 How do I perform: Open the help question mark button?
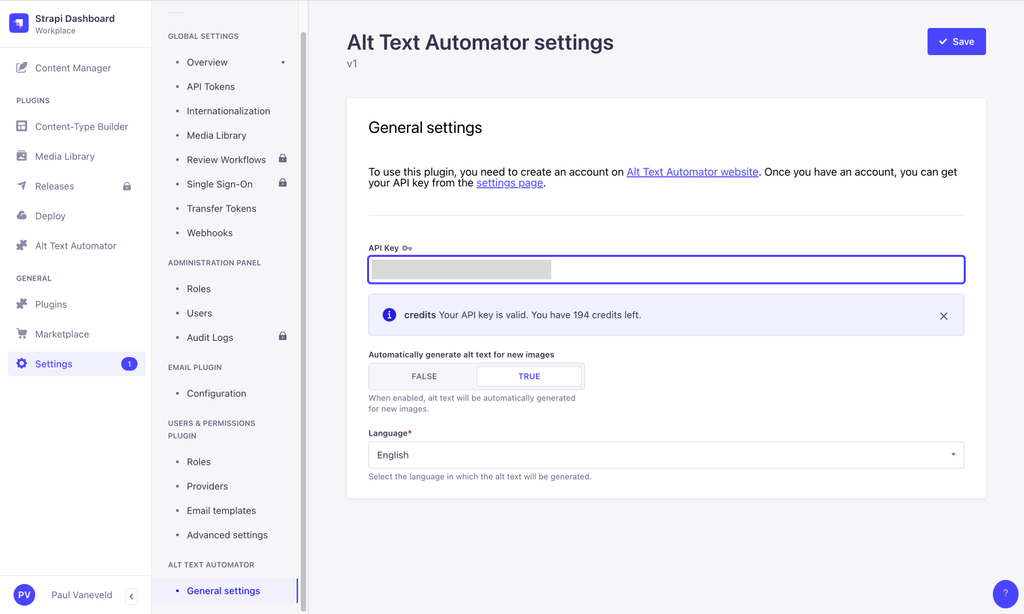[1005, 594]
